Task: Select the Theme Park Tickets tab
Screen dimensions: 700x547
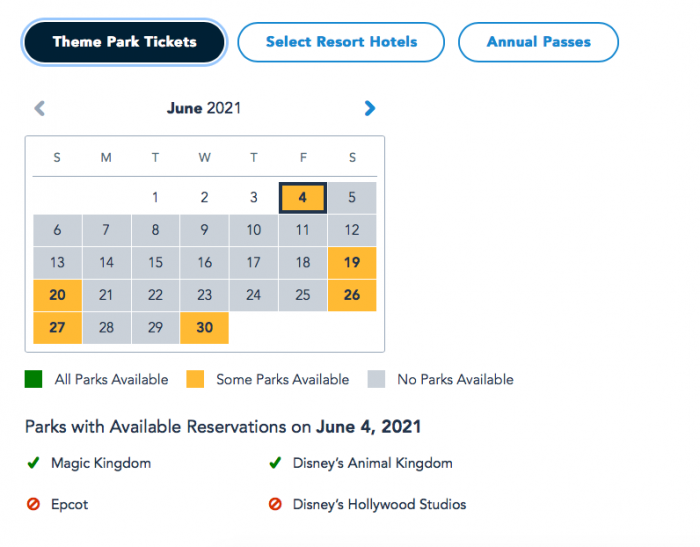Action: pos(125,42)
